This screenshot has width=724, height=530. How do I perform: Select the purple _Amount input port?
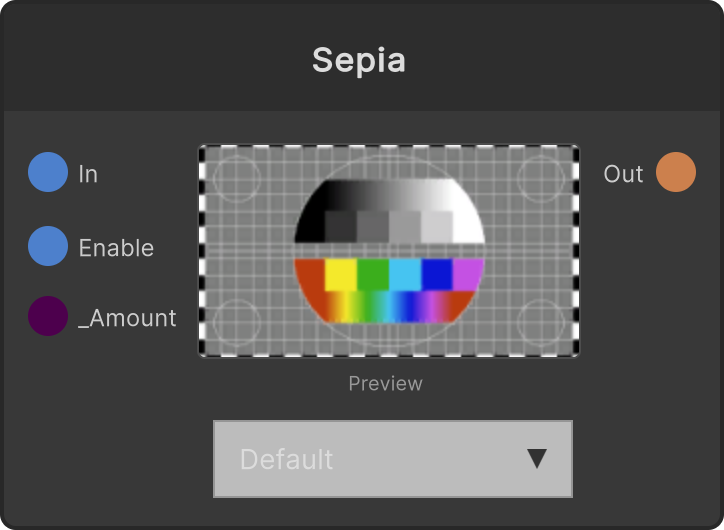48,316
